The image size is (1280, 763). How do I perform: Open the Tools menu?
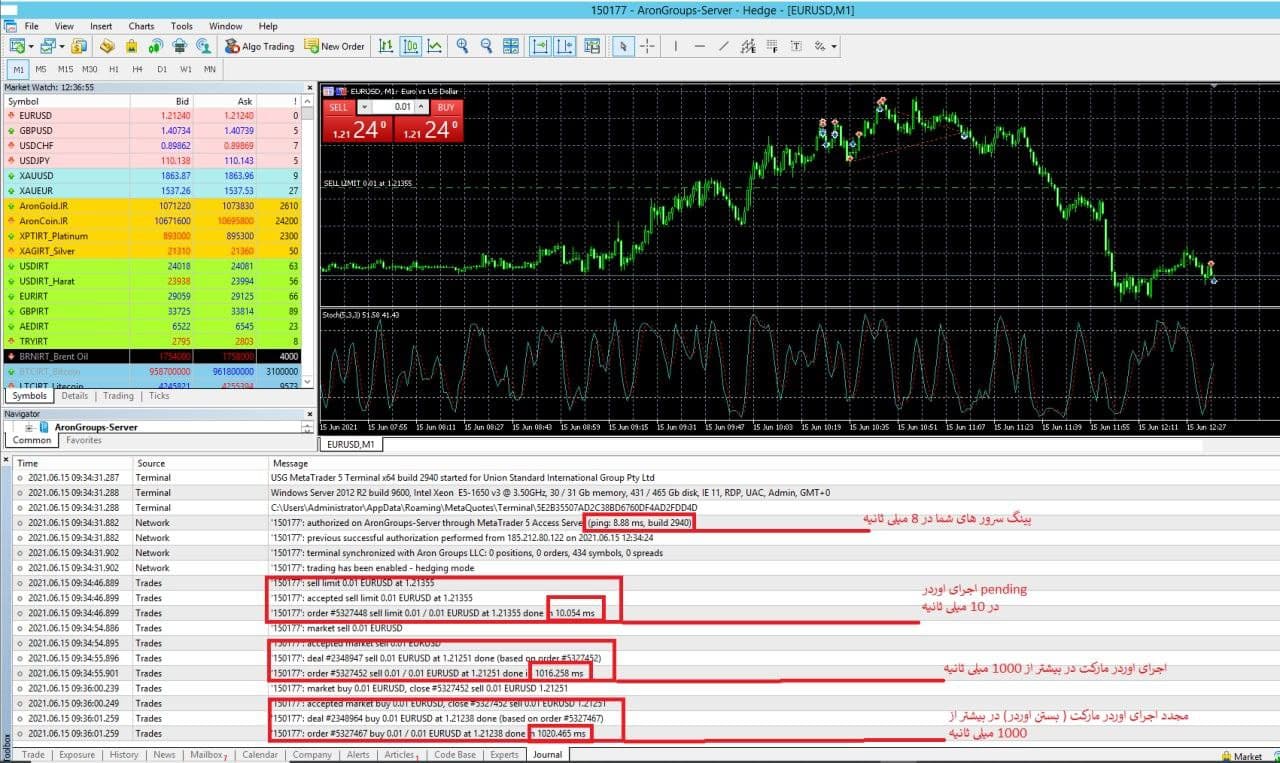(182, 26)
